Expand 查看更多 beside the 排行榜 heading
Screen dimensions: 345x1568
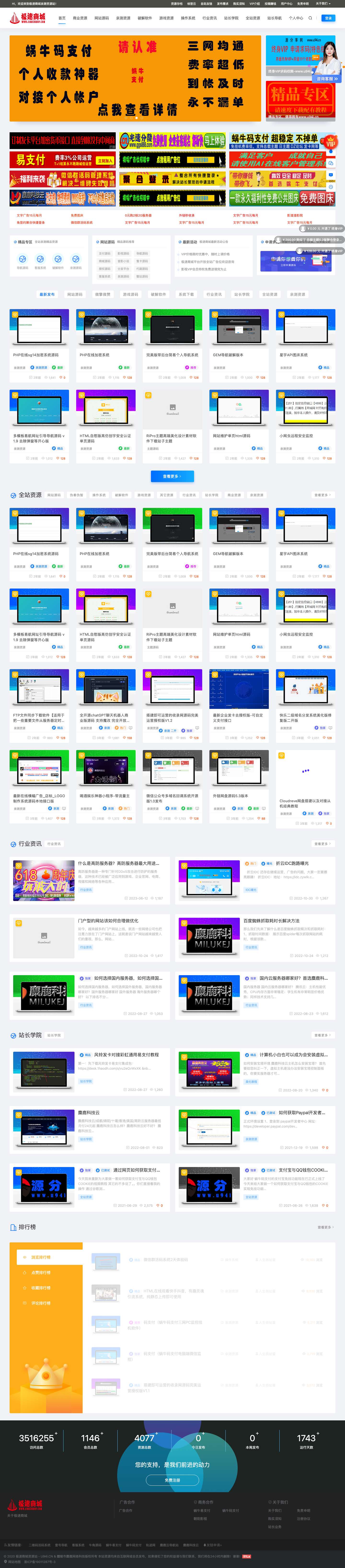coord(326,1227)
